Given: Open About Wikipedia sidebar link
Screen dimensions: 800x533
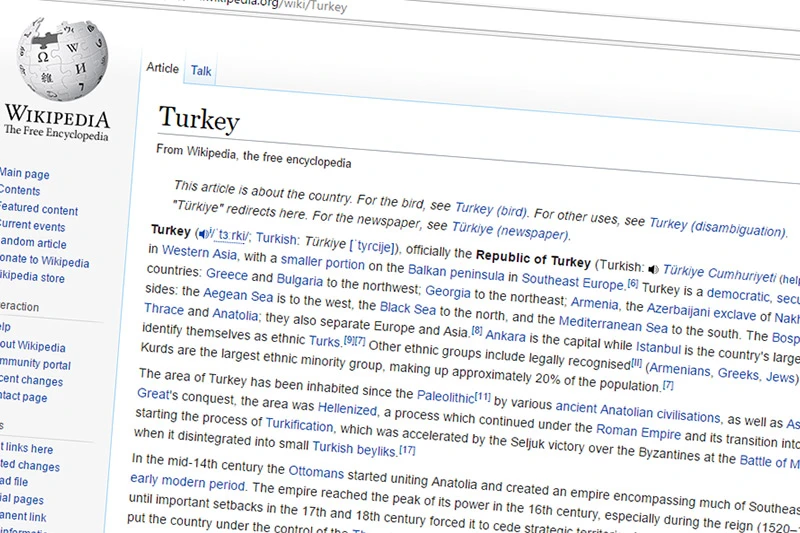Looking at the screenshot, I should [33, 346].
